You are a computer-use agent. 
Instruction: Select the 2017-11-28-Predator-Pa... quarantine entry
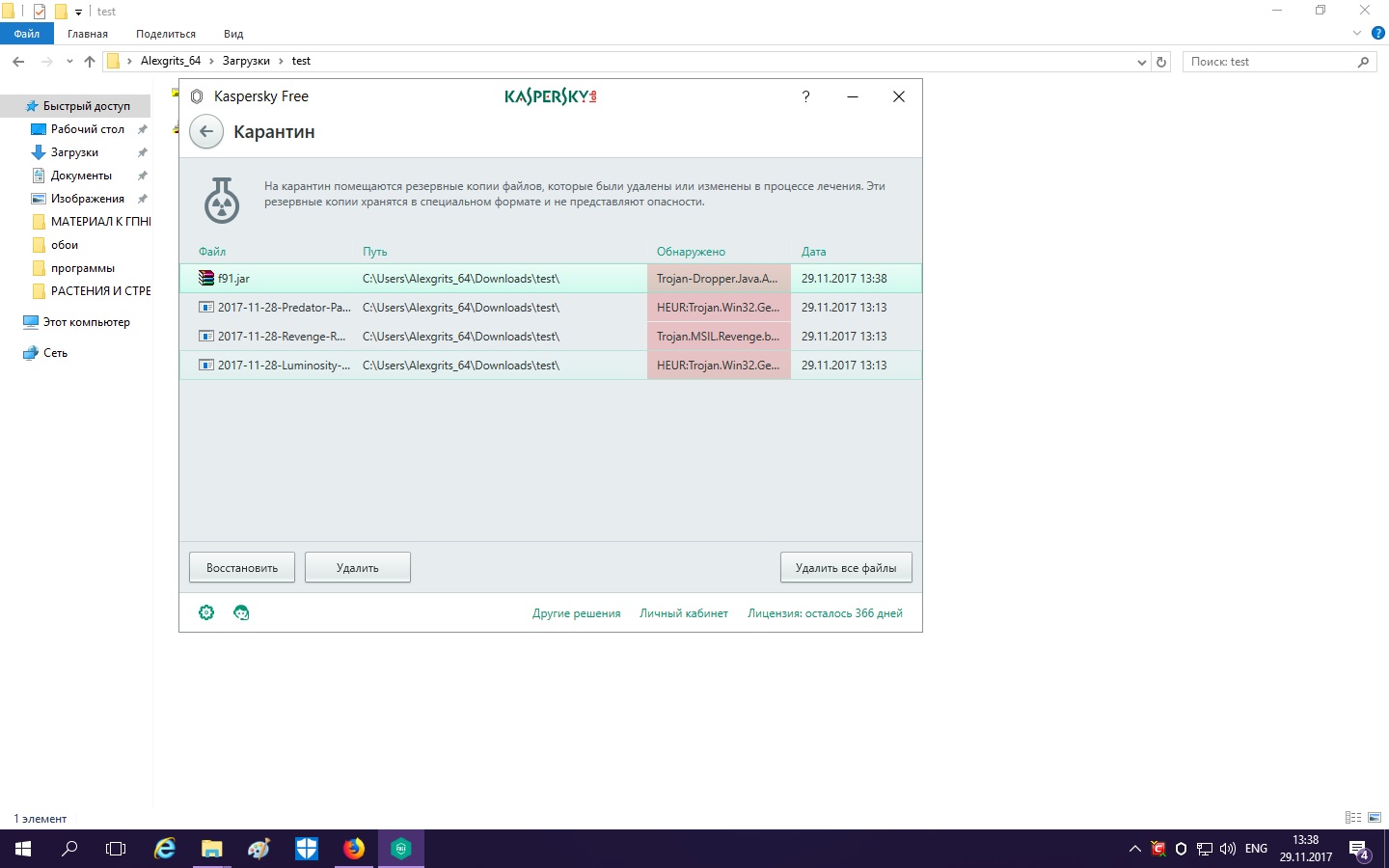tap(551, 308)
